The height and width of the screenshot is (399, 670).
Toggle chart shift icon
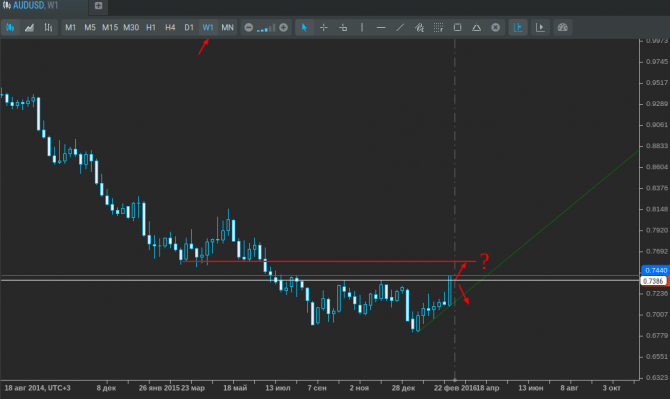[540, 28]
